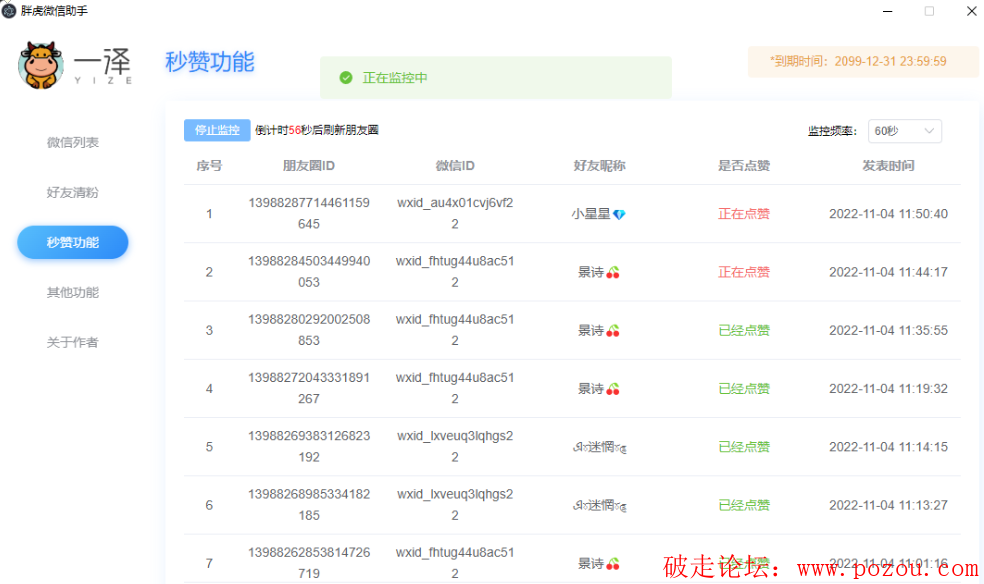
Task: Select the 秒赞功能 sidebar tab
Action: click(x=73, y=242)
